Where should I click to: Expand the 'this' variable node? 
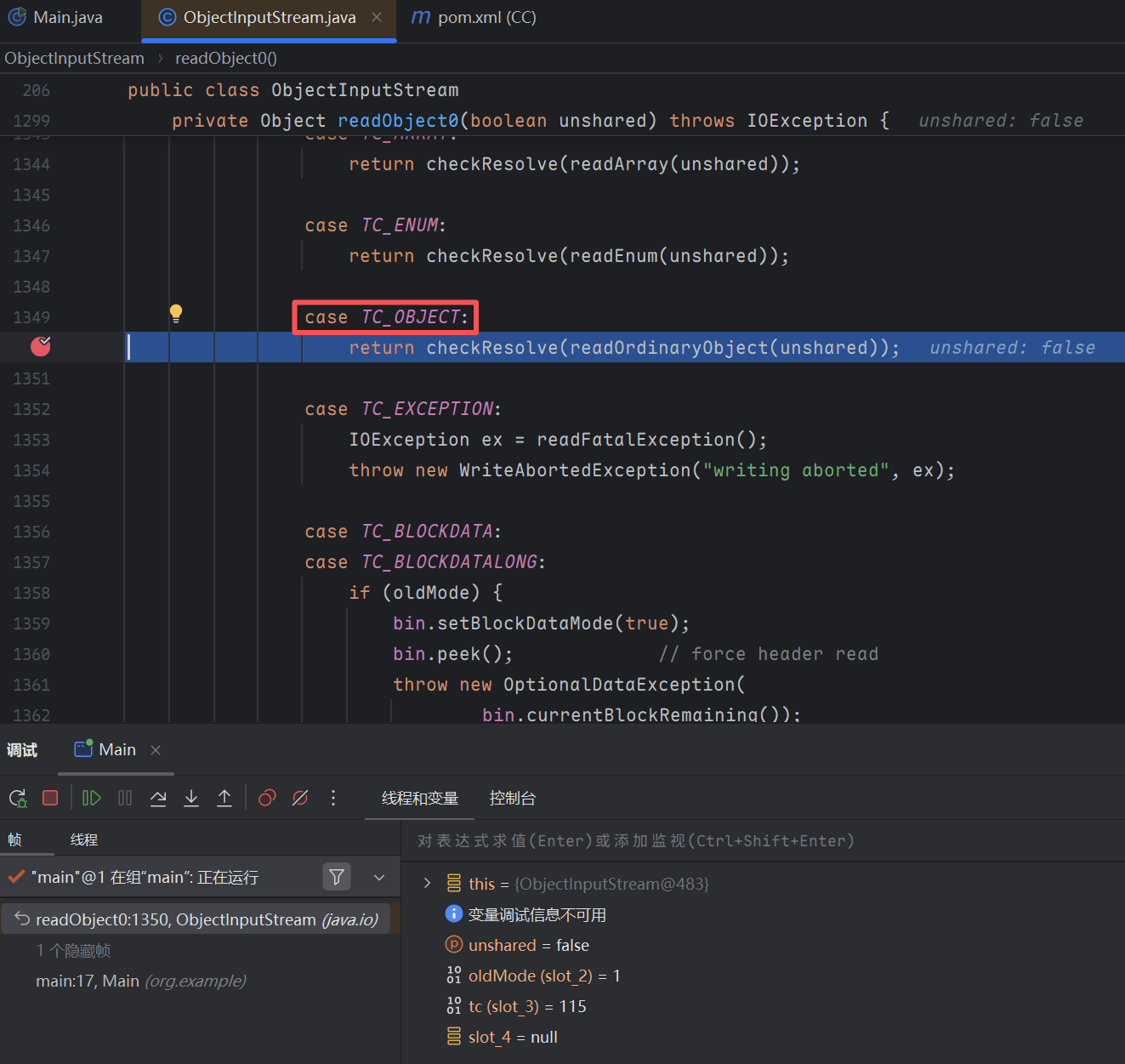tap(427, 884)
